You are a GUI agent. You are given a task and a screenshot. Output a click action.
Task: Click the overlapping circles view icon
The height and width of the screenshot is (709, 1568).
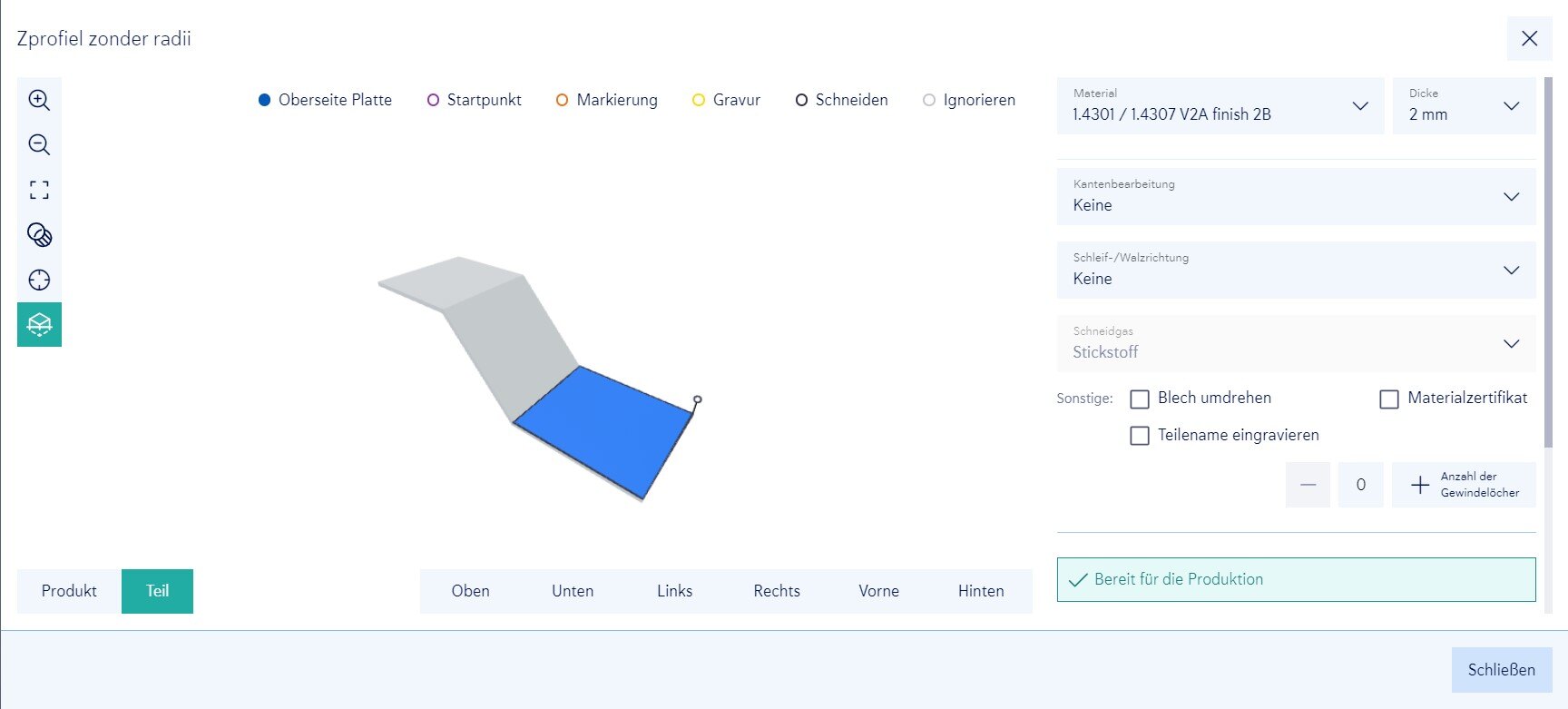coord(39,235)
